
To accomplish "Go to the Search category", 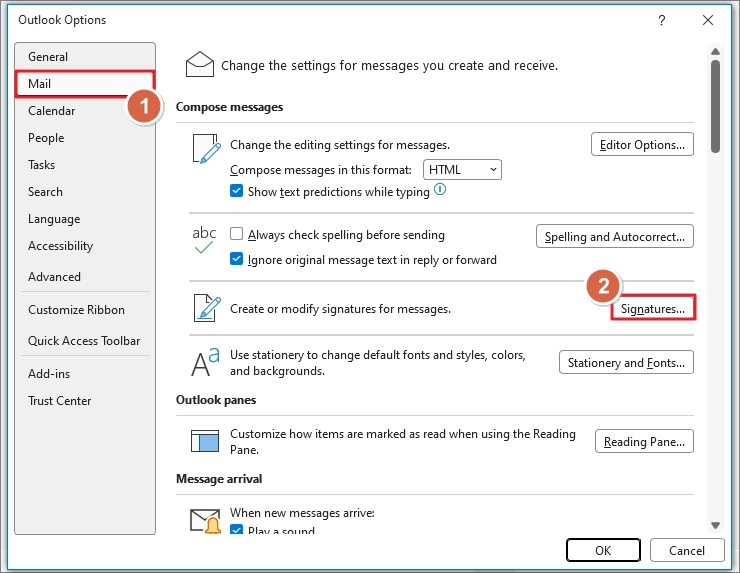I will (x=85, y=192).
